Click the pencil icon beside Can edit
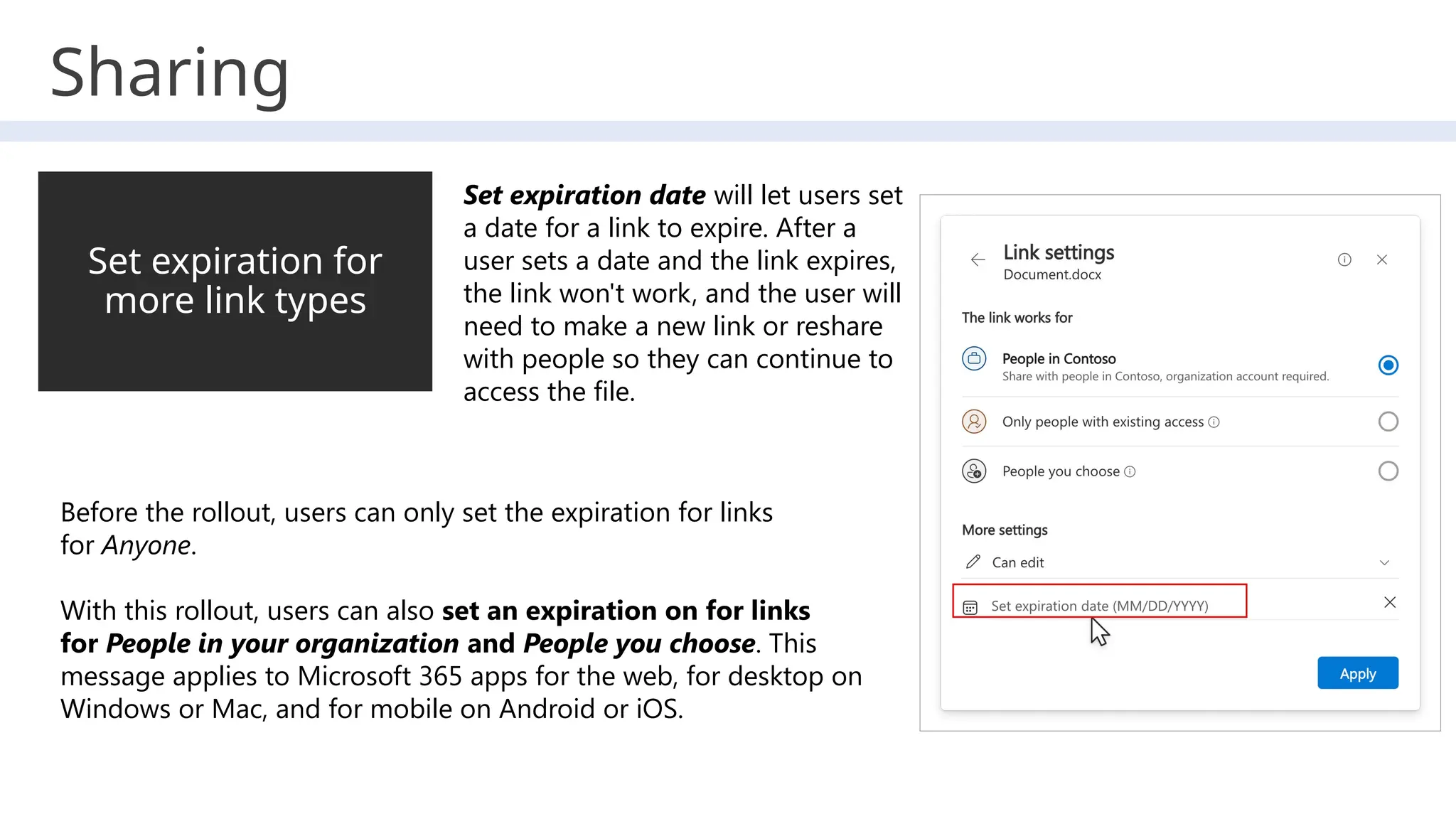Screen dimensions: 1456x819 pyautogui.click(x=973, y=562)
